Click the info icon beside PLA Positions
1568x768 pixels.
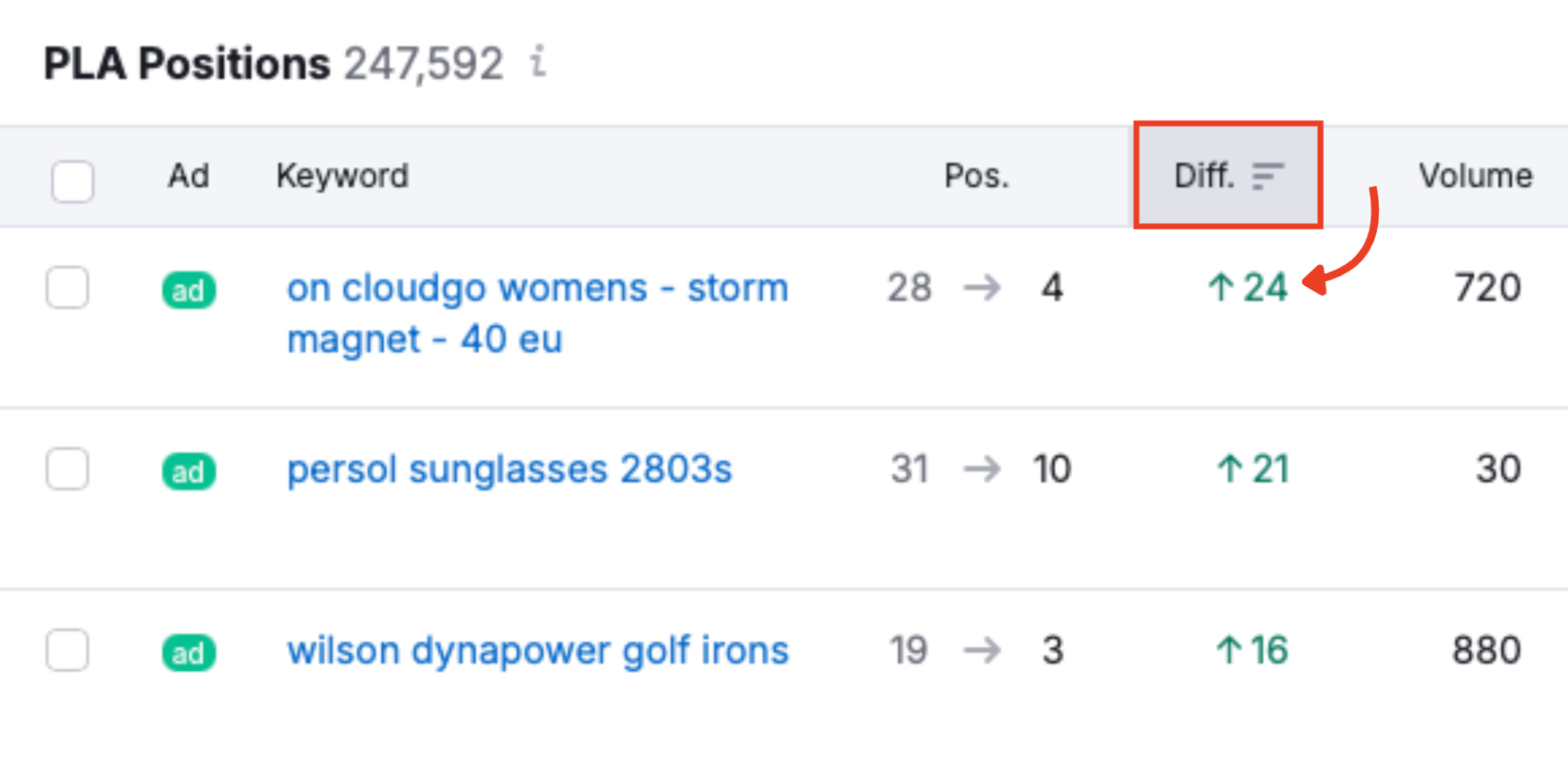[x=538, y=61]
